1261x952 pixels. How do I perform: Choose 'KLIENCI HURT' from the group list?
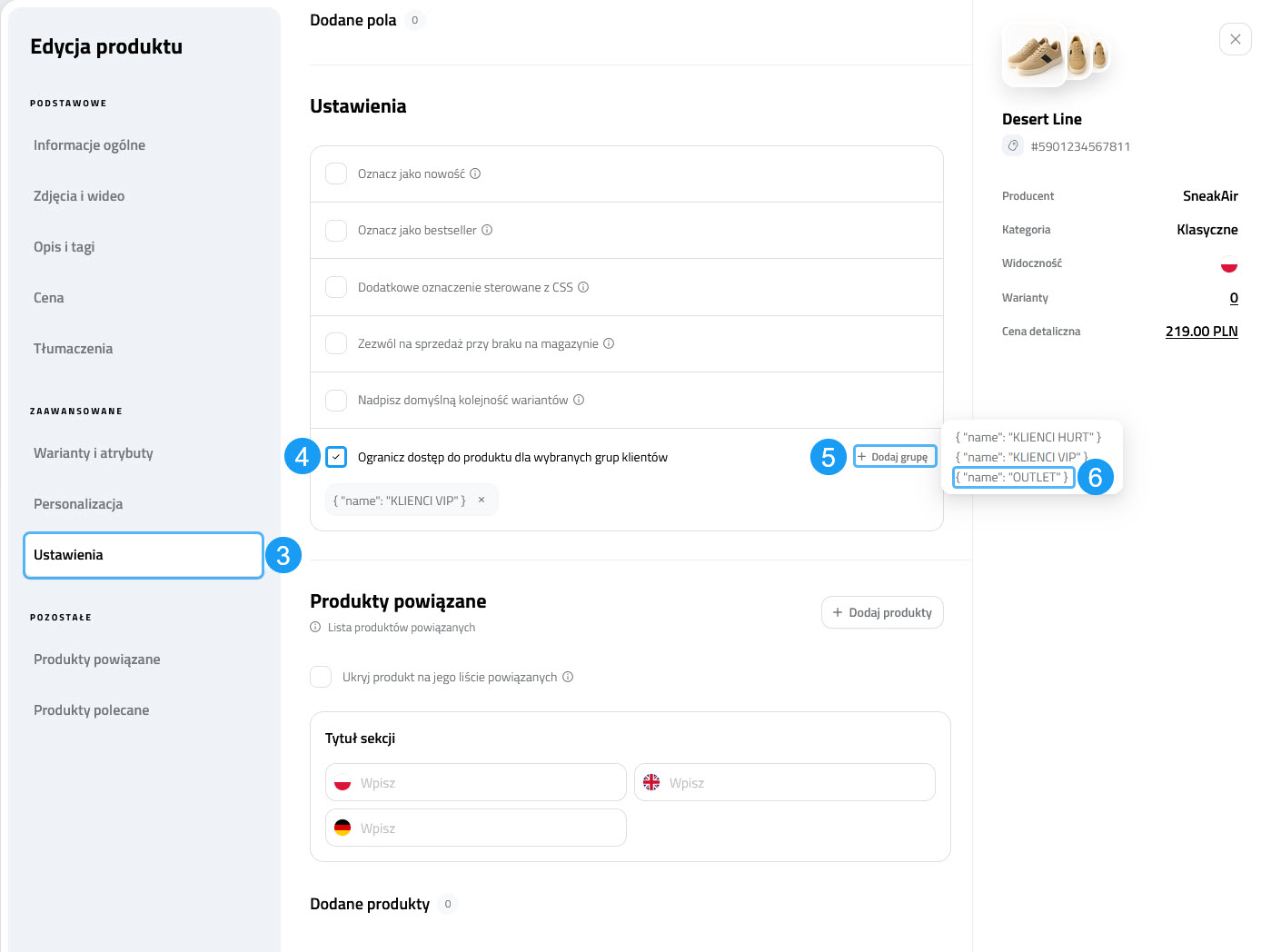coord(1028,437)
